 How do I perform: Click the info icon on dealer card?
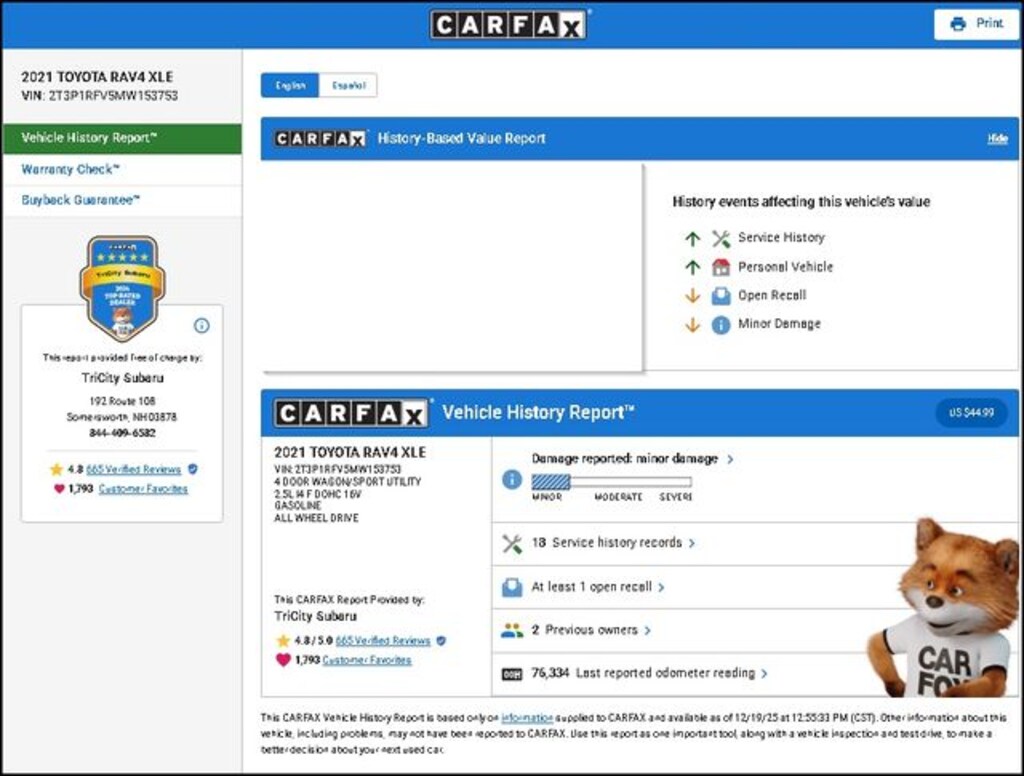201,325
